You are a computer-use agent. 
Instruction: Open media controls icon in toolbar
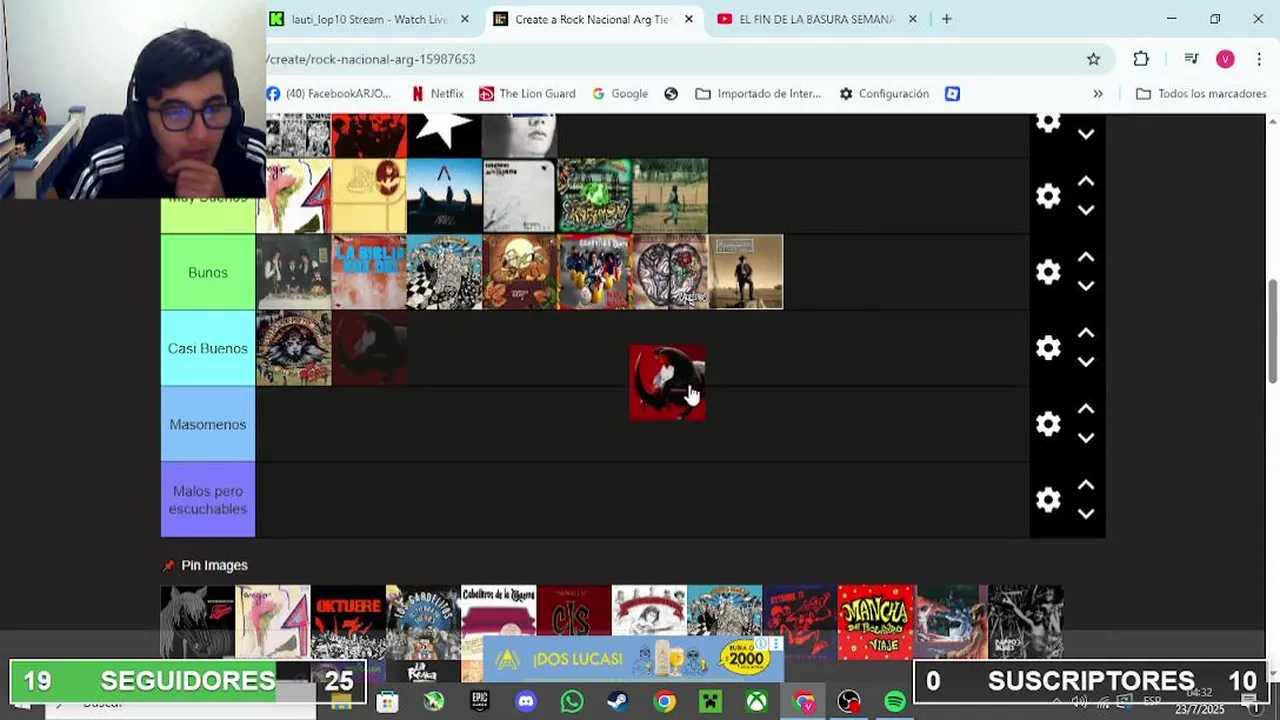pos(1191,59)
